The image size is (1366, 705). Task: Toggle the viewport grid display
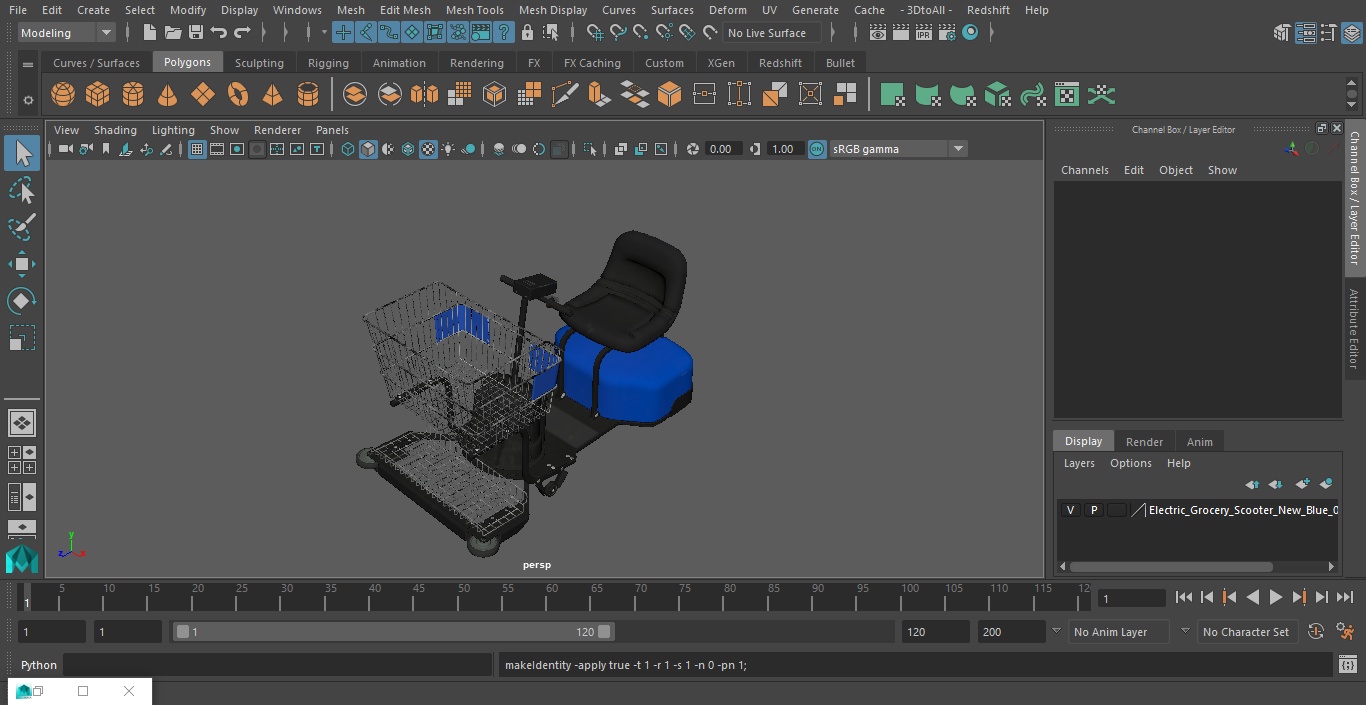click(197, 149)
